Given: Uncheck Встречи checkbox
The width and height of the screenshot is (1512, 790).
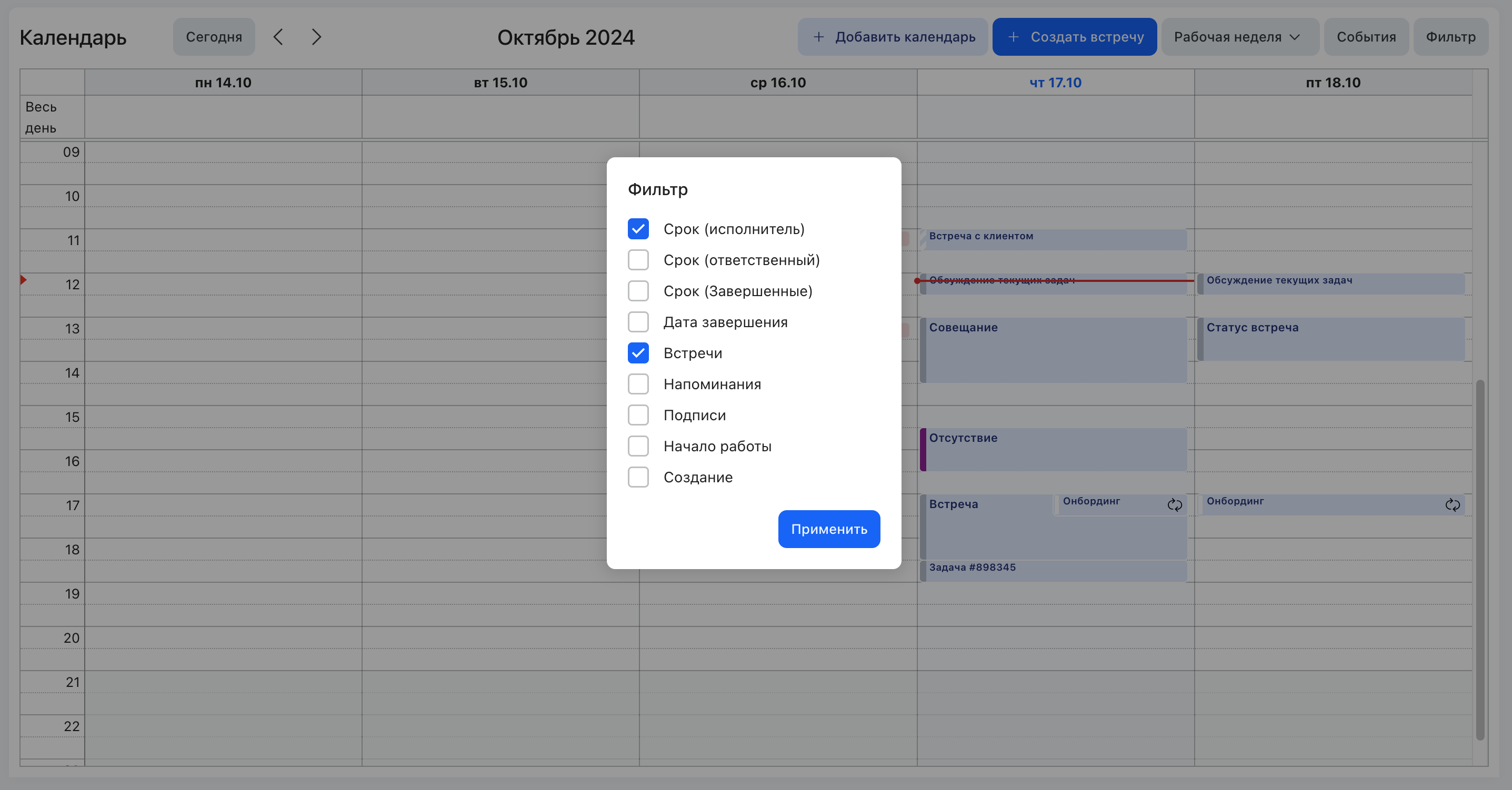Looking at the screenshot, I should tap(638, 353).
